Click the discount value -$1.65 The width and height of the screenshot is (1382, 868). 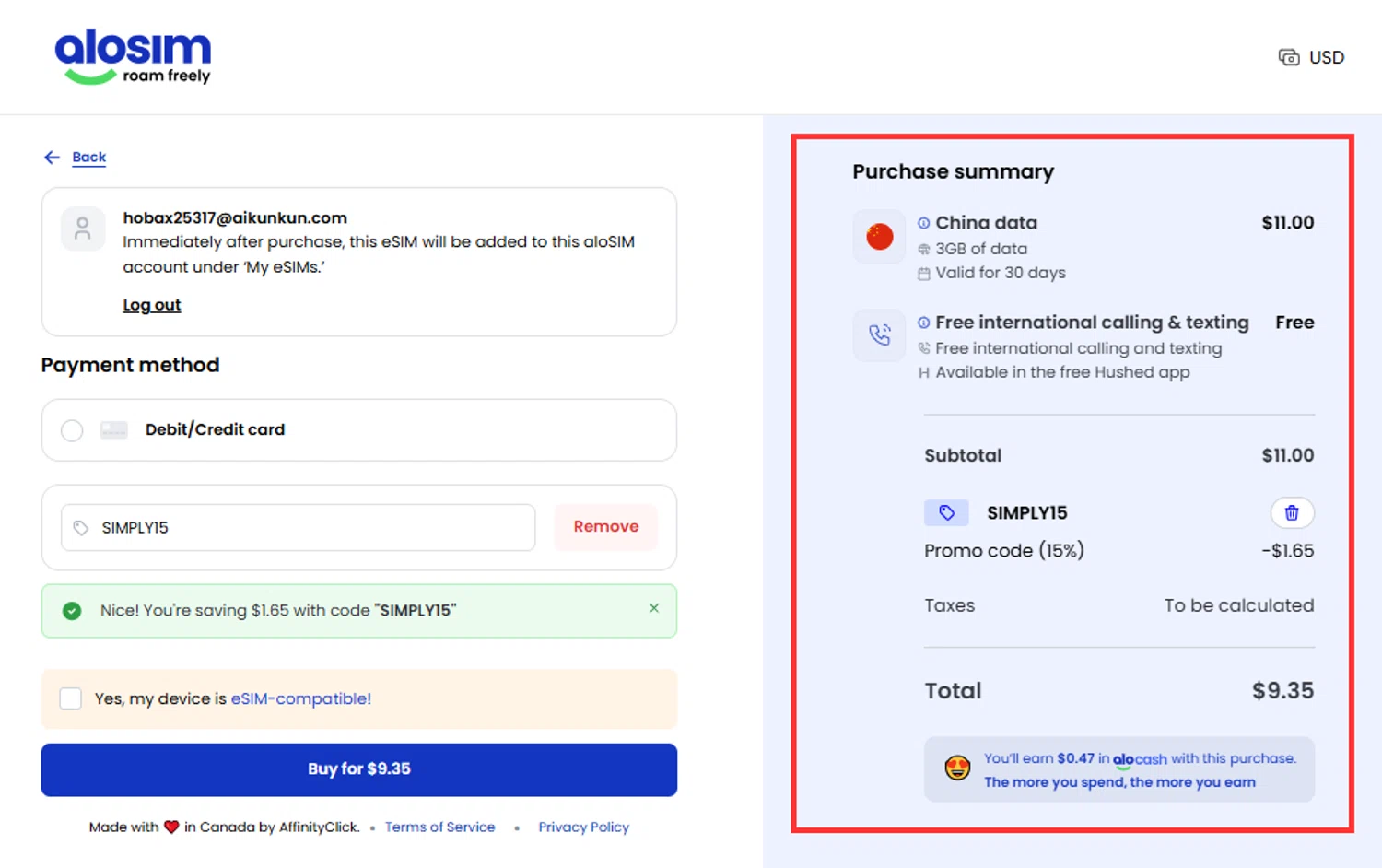click(1288, 551)
